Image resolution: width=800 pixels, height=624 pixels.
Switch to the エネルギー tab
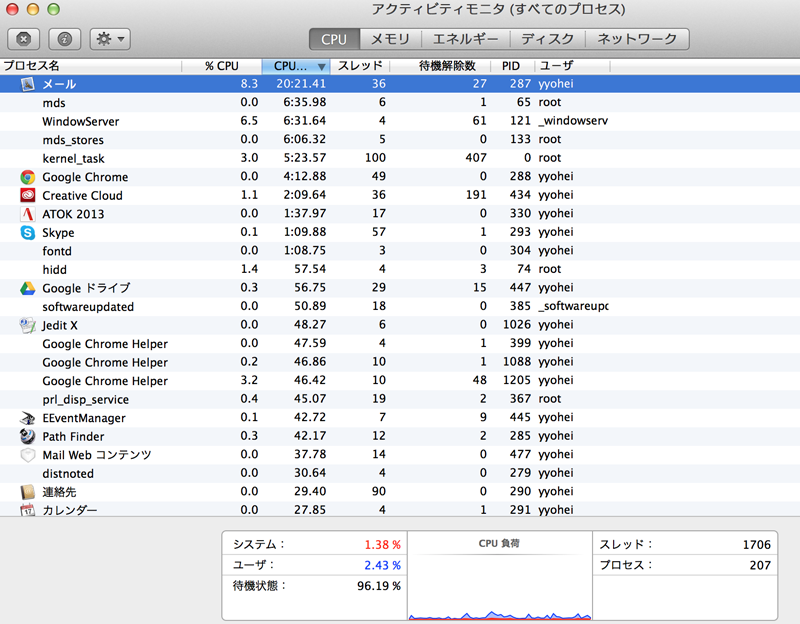[x=465, y=39]
